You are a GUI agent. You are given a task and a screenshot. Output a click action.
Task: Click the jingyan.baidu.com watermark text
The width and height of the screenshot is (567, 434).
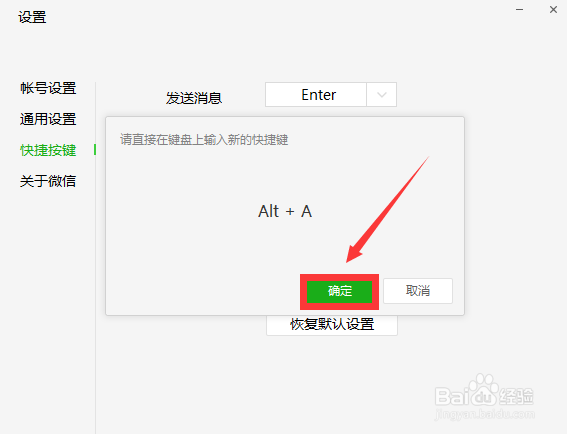[485, 413]
